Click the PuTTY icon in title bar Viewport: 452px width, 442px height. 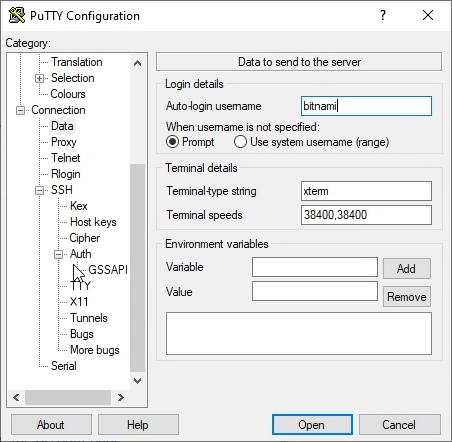click(17, 15)
